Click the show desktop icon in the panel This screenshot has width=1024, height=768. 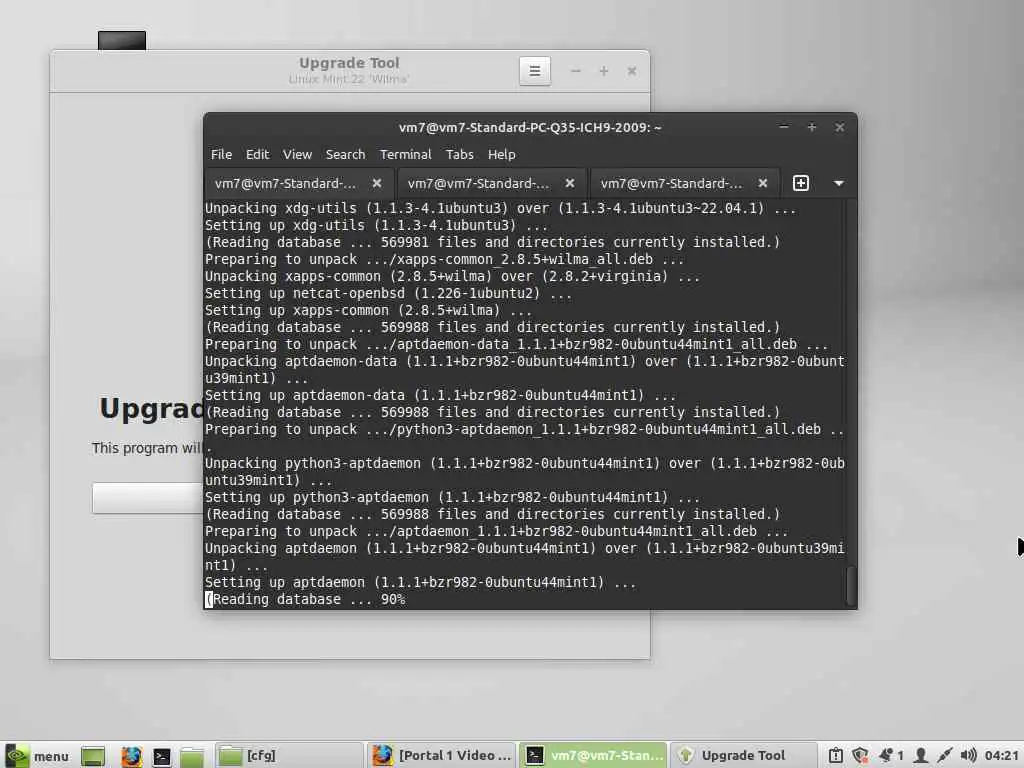click(x=93, y=756)
